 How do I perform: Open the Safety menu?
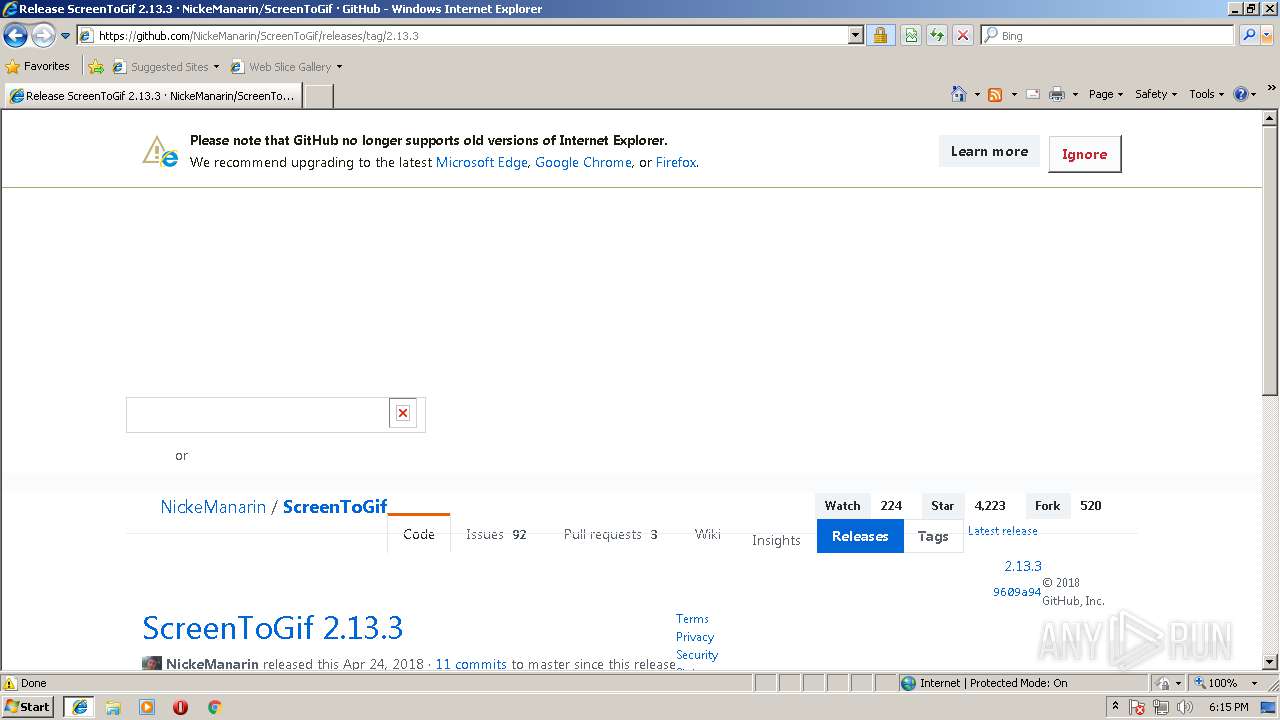[1156, 94]
